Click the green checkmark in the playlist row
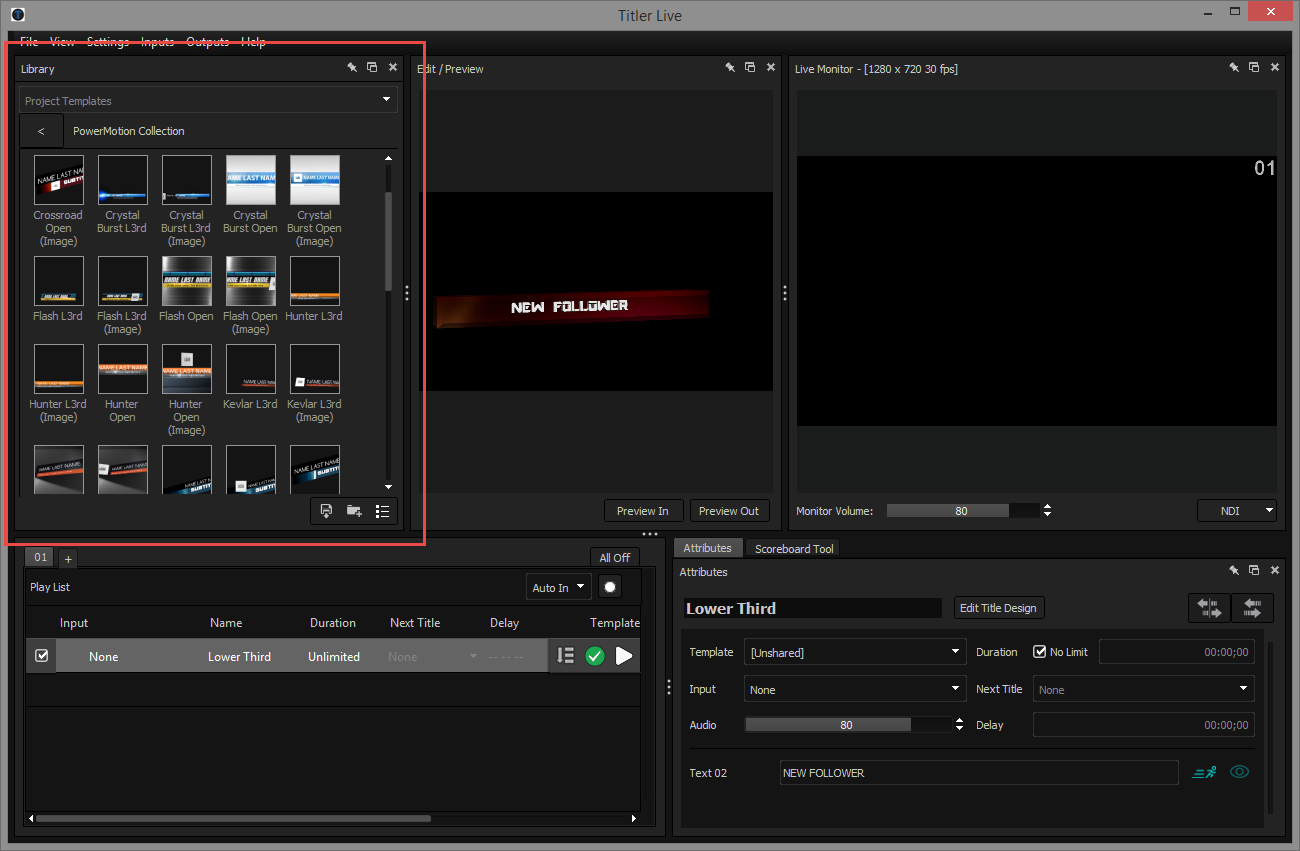Screen dimensions: 1300x851 pyautogui.click(x=595, y=656)
